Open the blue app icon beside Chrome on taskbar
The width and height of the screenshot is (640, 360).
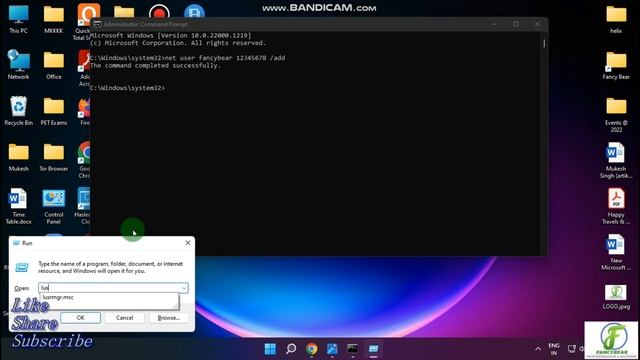pyautogui.click(x=332, y=349)
